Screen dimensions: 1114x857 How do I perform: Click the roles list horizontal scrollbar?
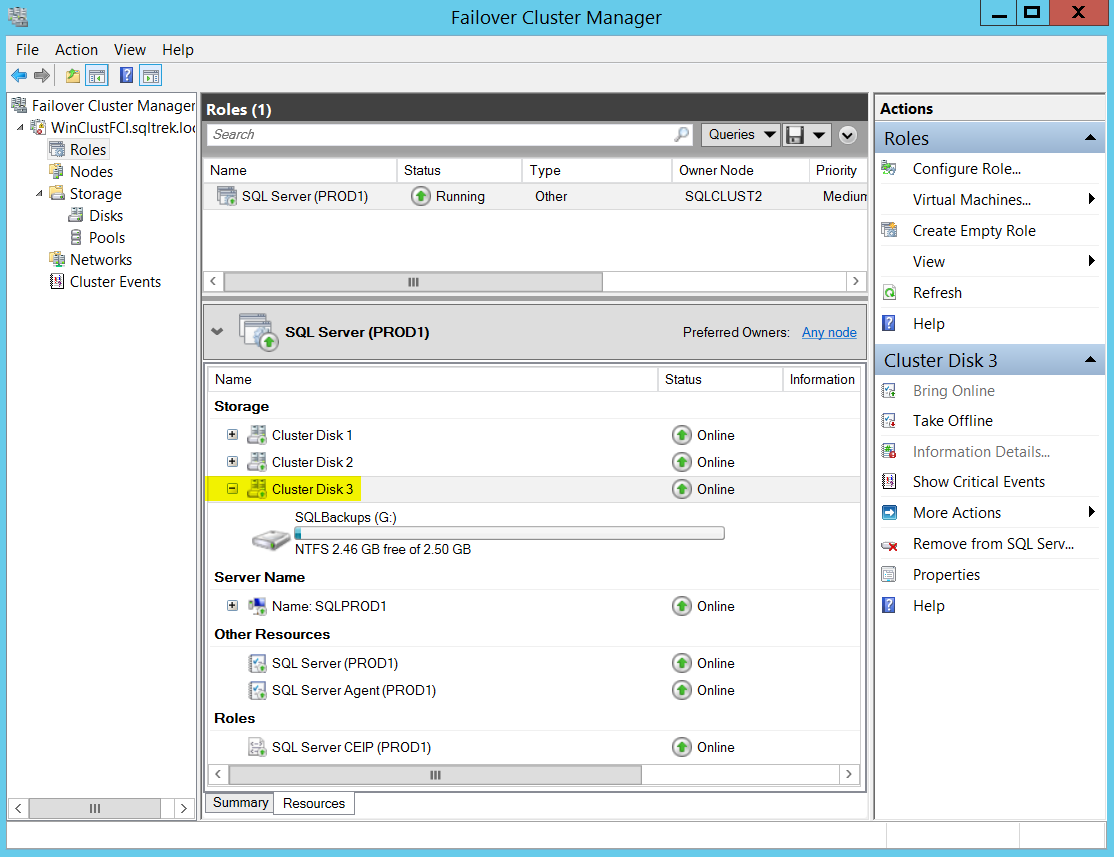click(413, 282)
